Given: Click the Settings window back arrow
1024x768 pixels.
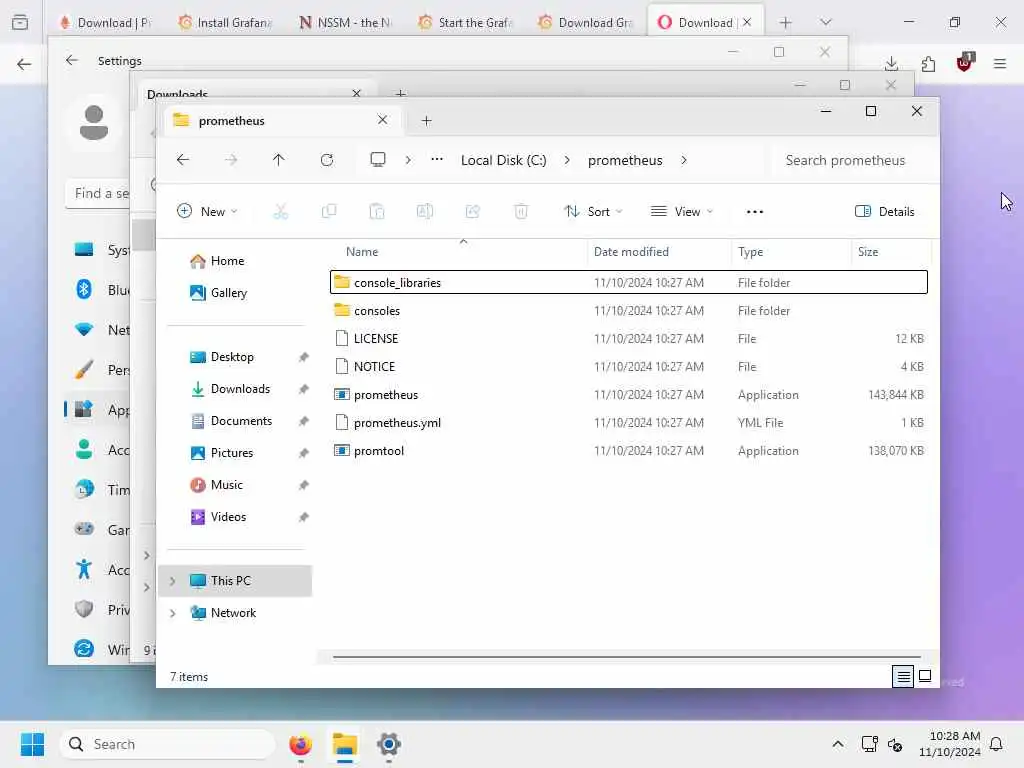Looking at the screenshot, I should tap(72, 60).
